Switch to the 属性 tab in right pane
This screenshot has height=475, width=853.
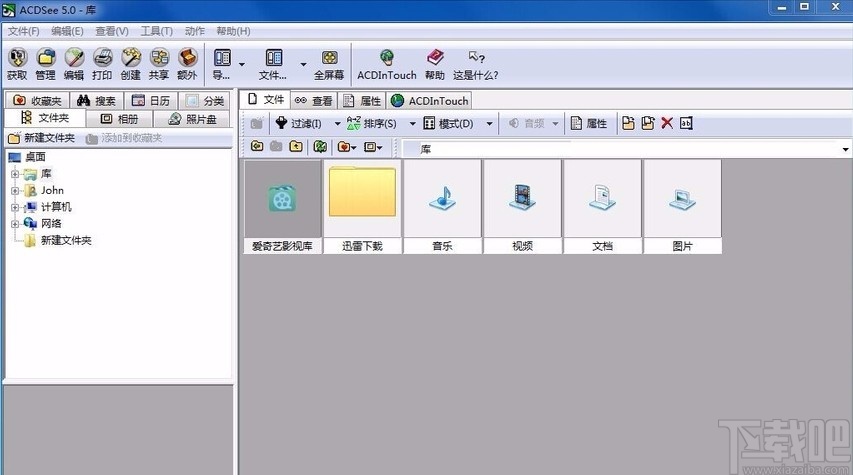362,101
